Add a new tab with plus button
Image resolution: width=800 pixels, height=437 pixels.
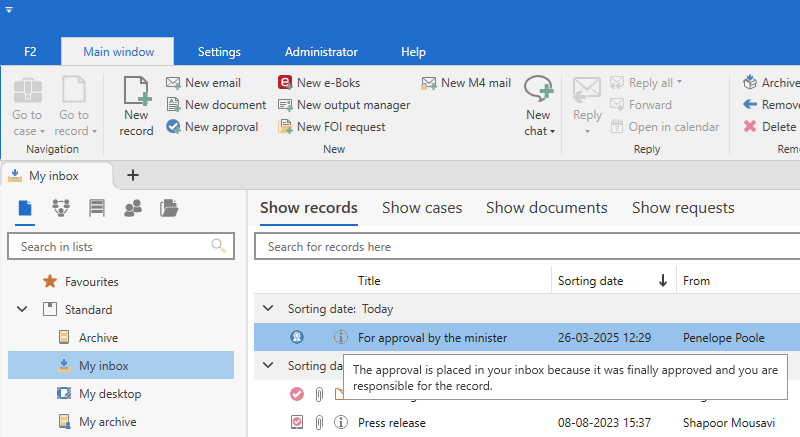(x=133, y=175)
